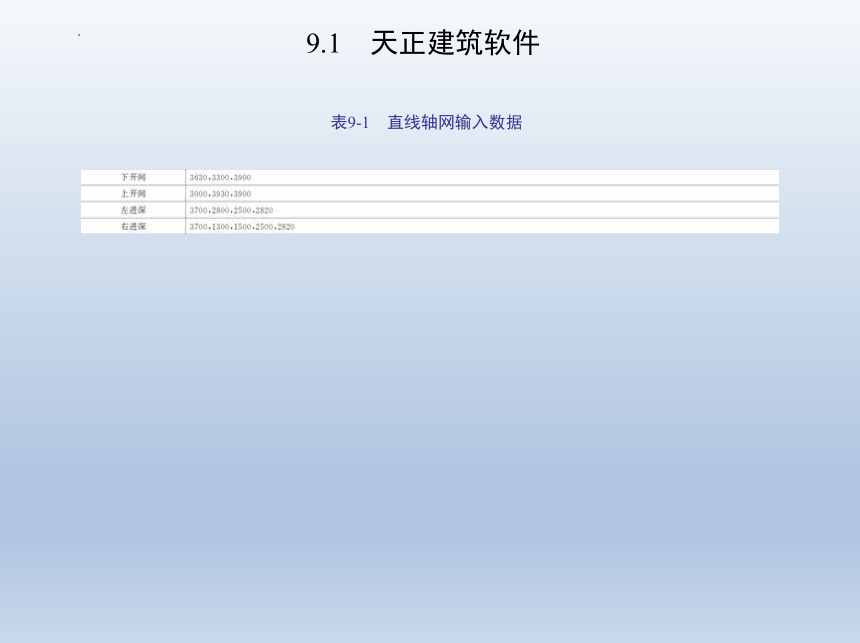
Task: Click the value "3000,3930,3900" in the table
Action: tap(220, 194)
